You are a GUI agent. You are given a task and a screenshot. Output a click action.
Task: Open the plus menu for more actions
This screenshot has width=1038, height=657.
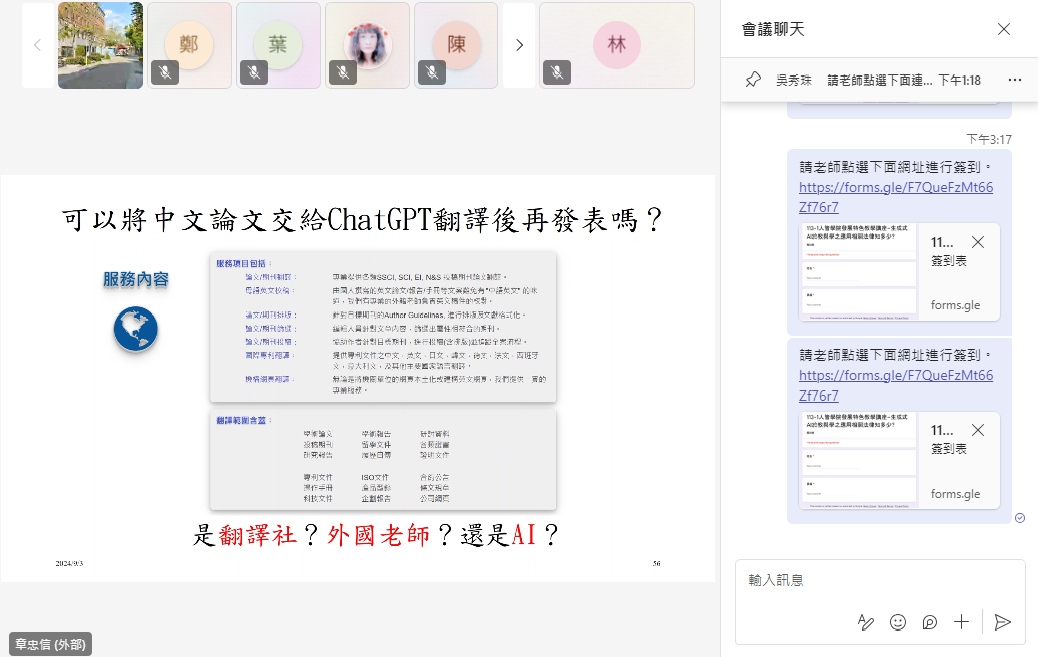pos(961,622)
